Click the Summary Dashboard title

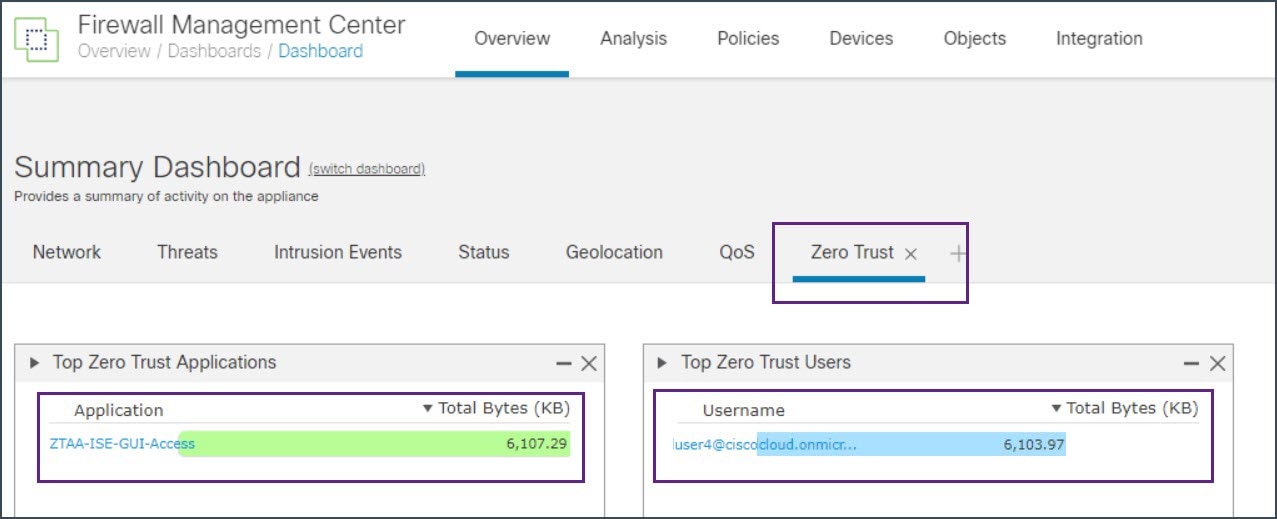tap(157, 167)
